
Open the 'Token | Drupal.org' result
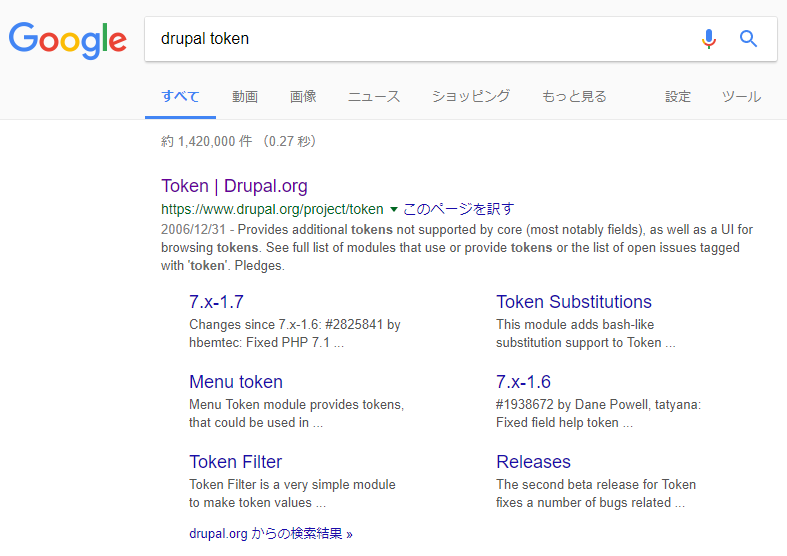point(234,186)
